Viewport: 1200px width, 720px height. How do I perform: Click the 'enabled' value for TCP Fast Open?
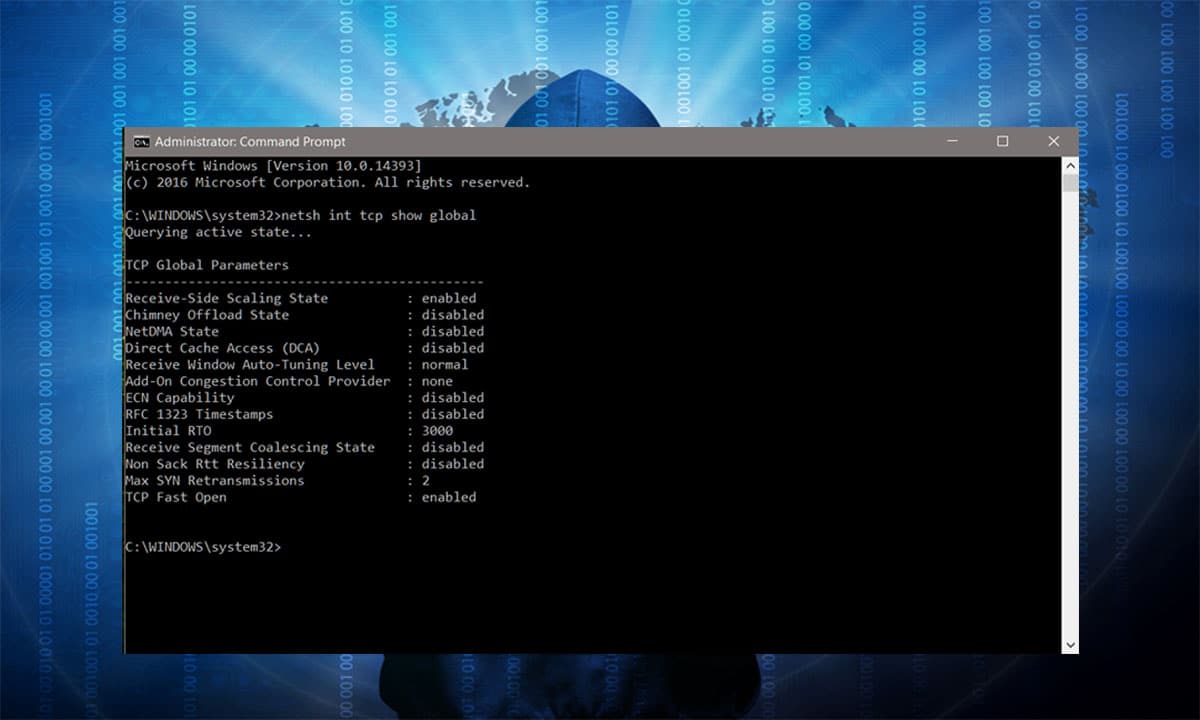point(449,497)
